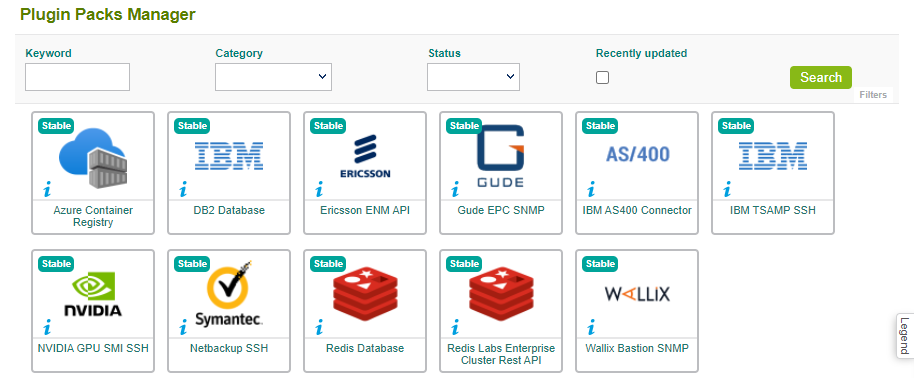This screenshot has width=914, height=378.
Task: Click the Stable badge on Redis Labs Enterprise
Action: tap(465, 264)
